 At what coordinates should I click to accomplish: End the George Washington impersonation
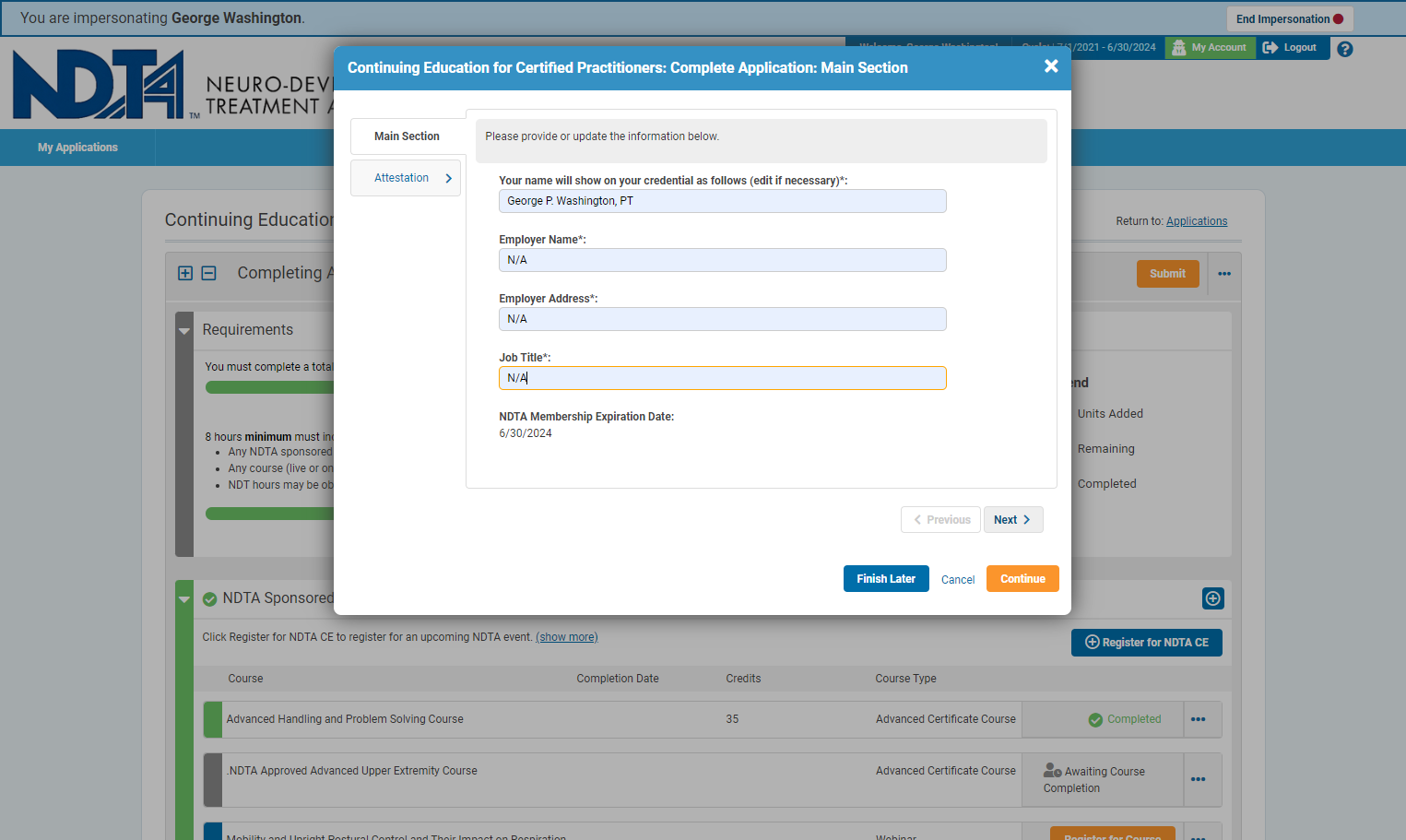tap(1289, 19)
